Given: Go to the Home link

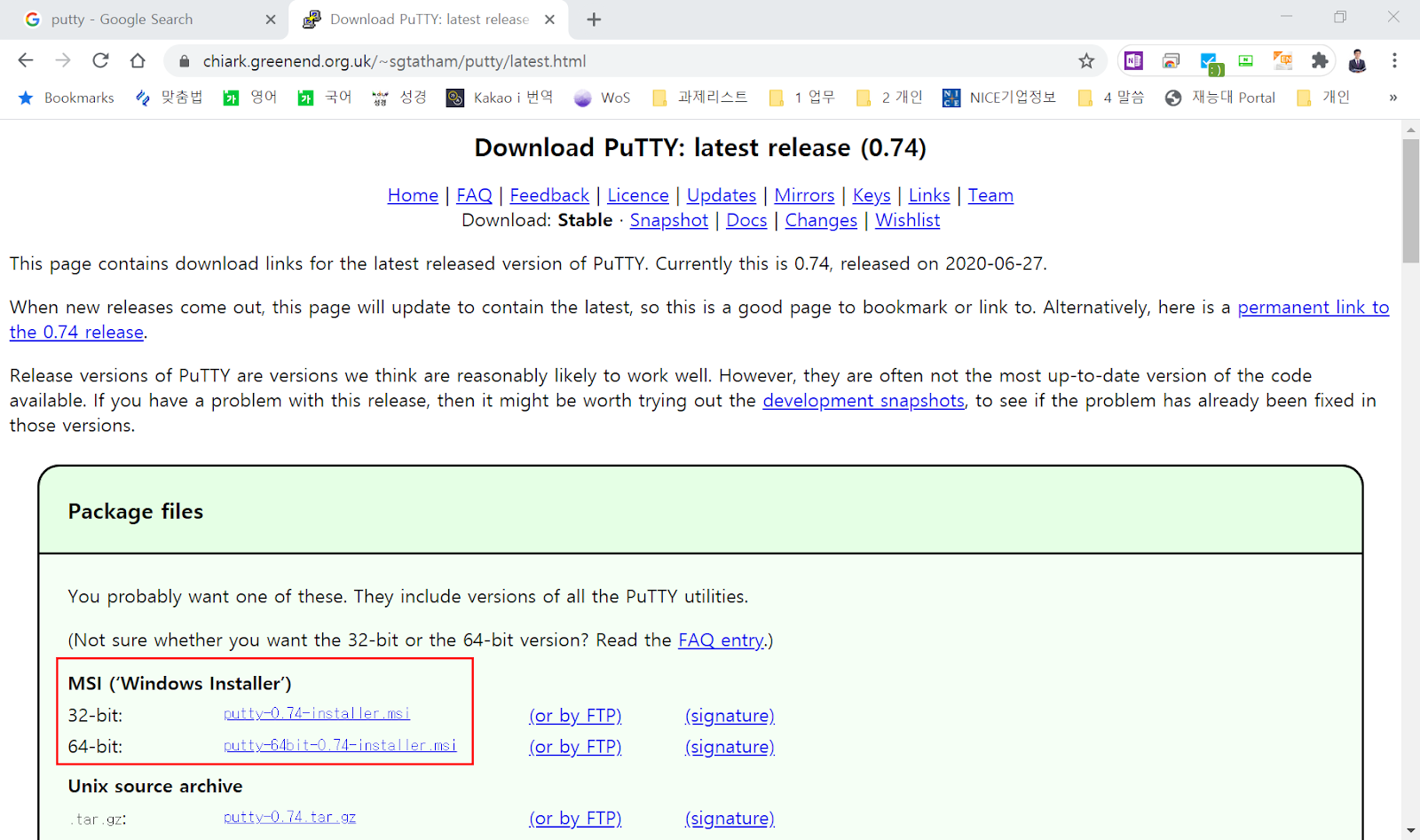Looking at the screenshot, I should click(x=413, y=195).
